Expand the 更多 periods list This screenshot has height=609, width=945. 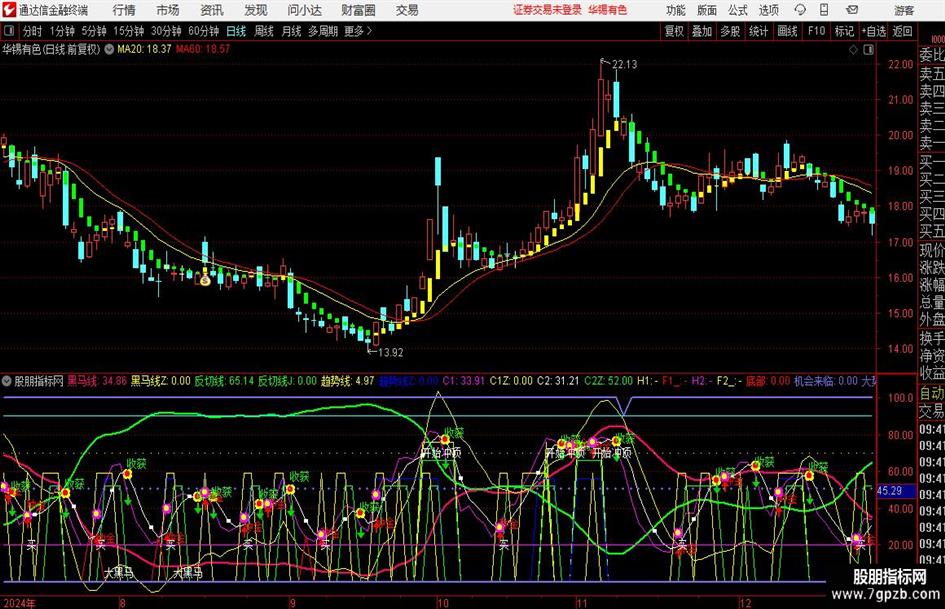359,31
